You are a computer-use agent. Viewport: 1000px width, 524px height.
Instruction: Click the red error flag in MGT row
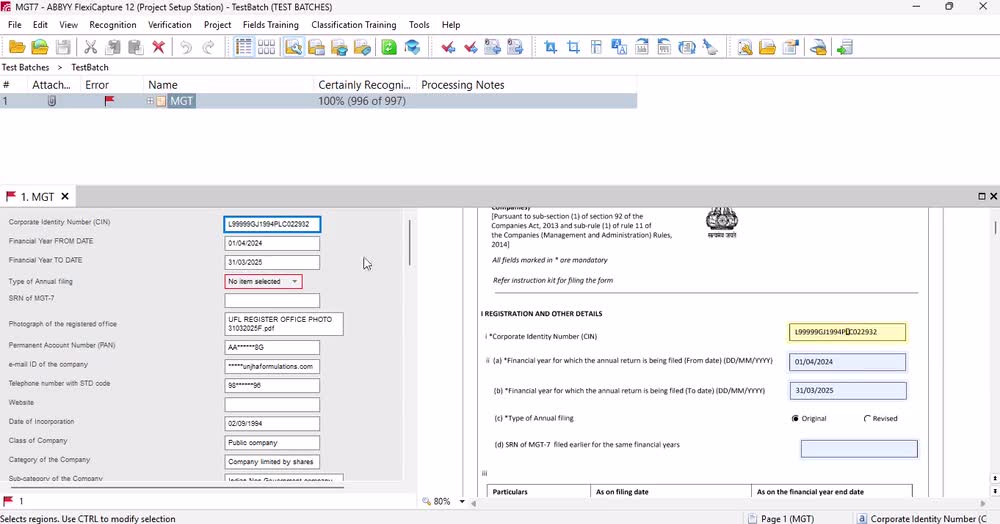[x=109, y=101]
